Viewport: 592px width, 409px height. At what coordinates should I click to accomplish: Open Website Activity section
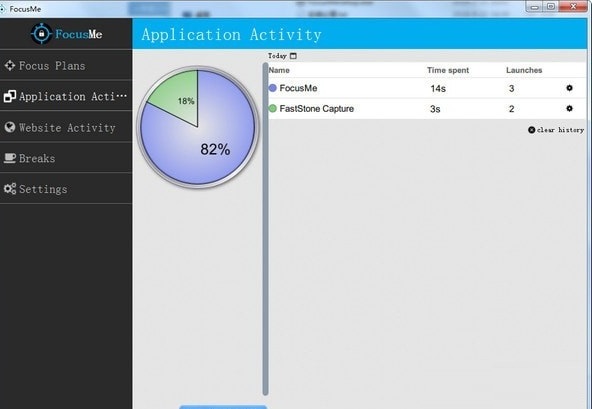pyautogui.click(x=66, y=127)
